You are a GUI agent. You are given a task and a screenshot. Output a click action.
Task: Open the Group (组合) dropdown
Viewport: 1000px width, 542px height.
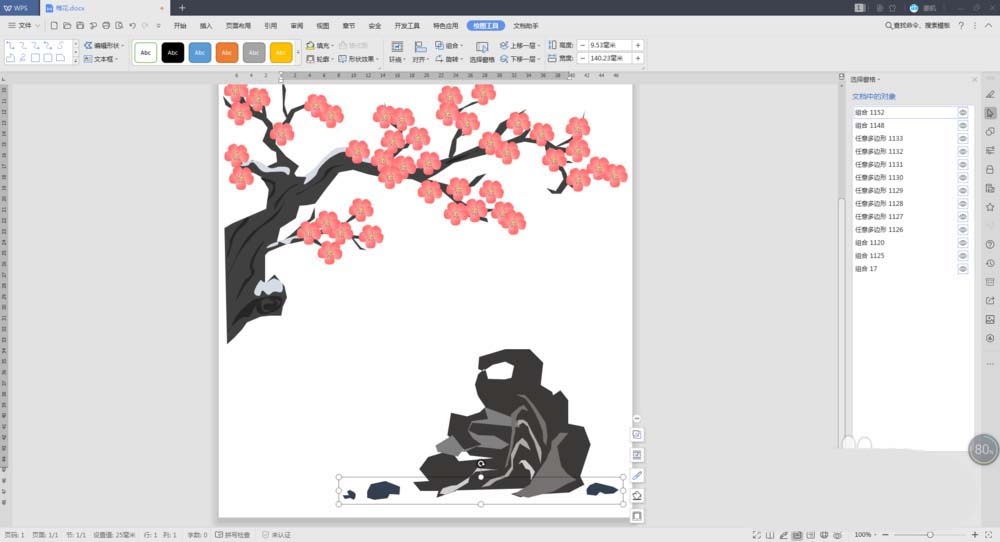coord(449,45)
